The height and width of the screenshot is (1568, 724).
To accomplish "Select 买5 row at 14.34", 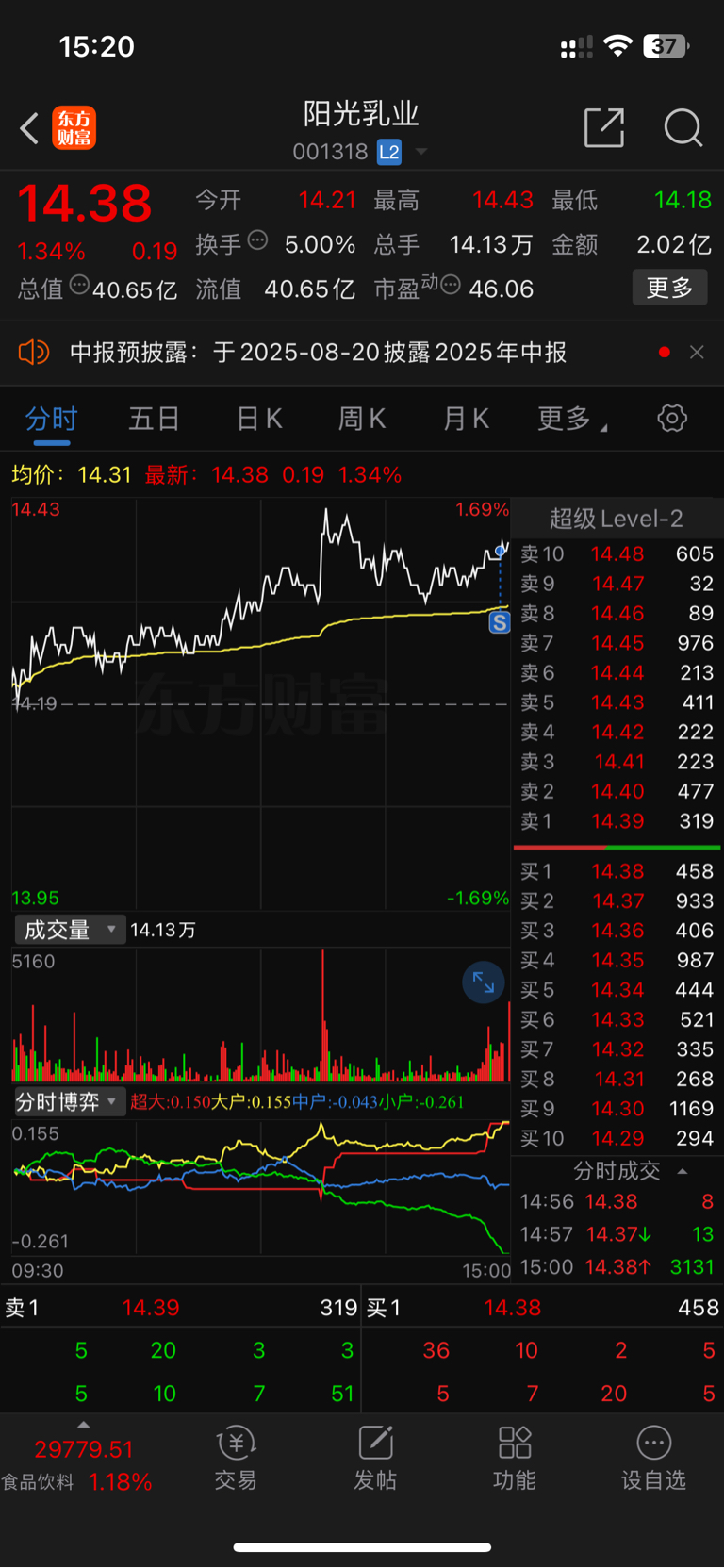I will 617,990.
